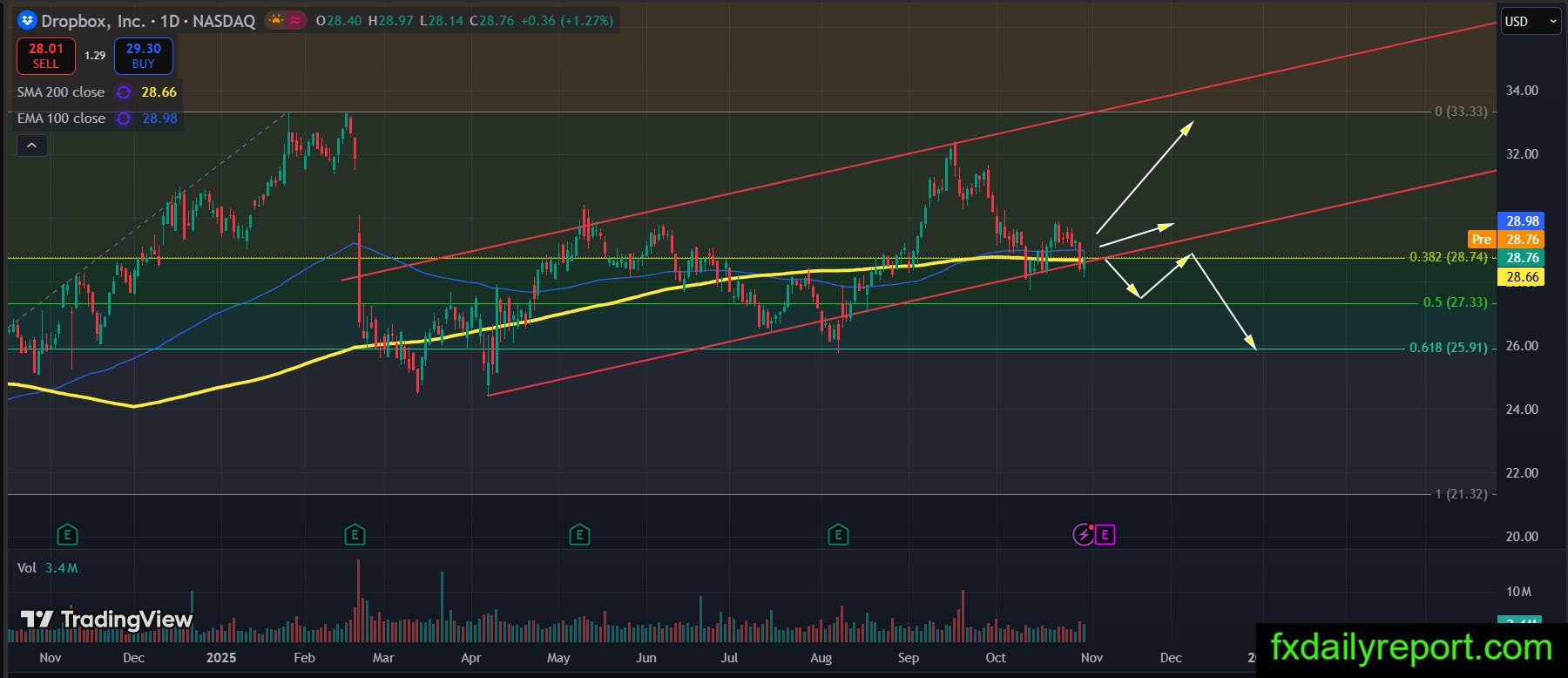Screen dimensions: 1568x678
Task: Click the SMA 200 value 28.66 in legend
Action: (x=159, y=92)
